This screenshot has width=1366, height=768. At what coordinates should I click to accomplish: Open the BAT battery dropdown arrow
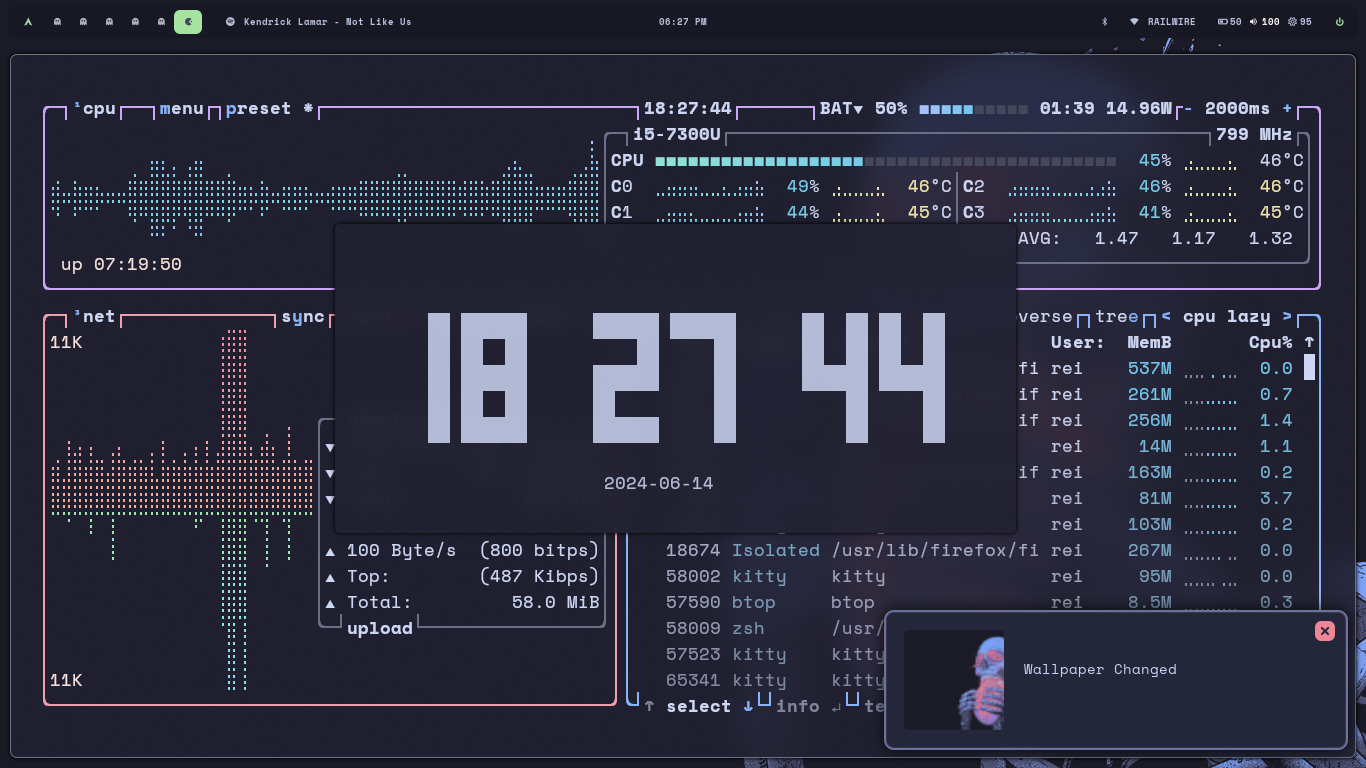click(858, 108)
